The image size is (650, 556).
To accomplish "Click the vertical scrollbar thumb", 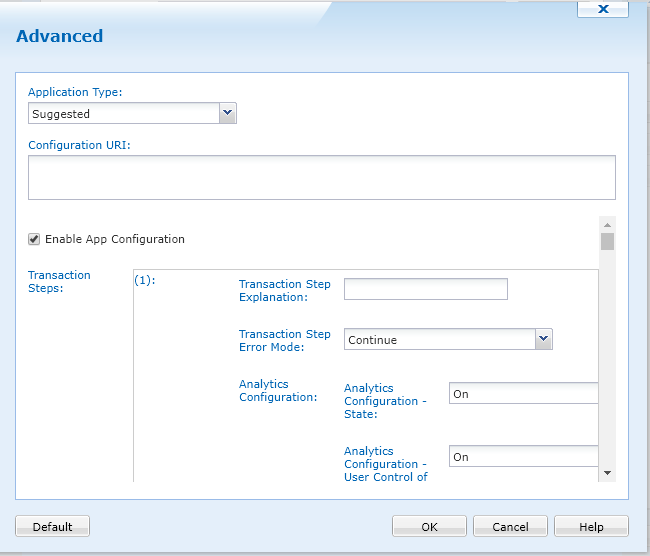I will (607, 242).
